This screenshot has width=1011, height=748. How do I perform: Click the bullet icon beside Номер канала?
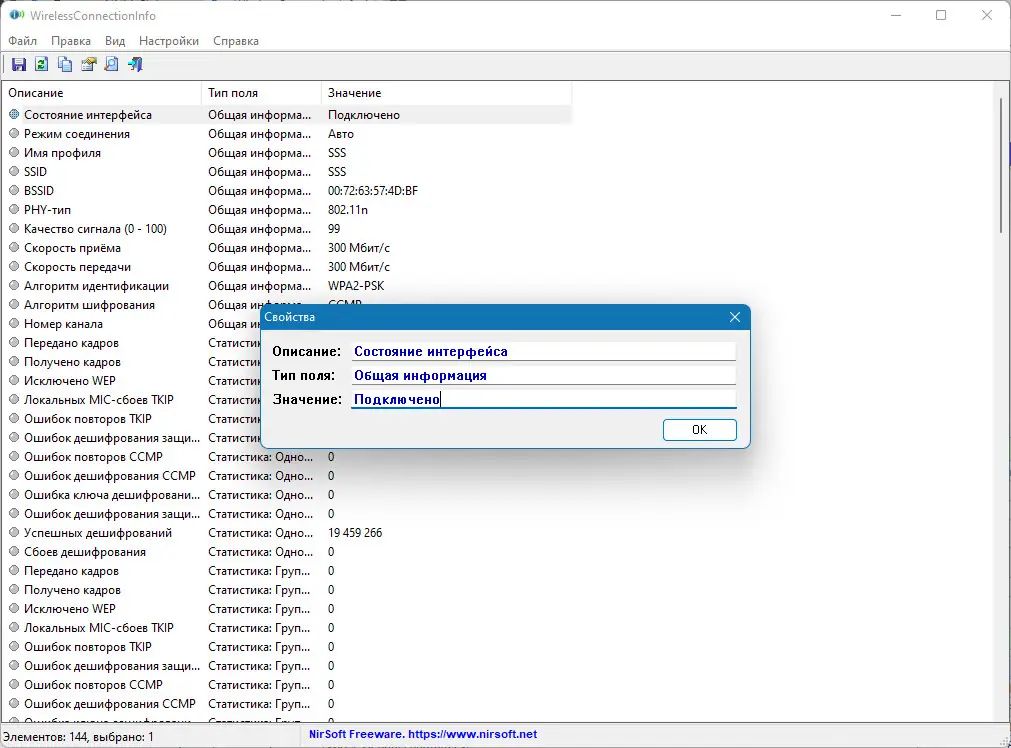coord(14,324)
